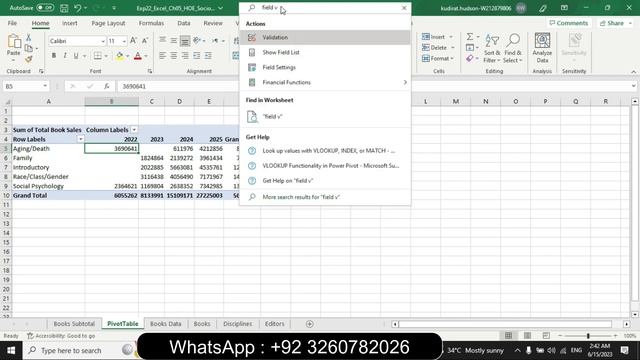Click the Paste clipboard icon
This screenshot has height=360, width=640.
(13, 42)
